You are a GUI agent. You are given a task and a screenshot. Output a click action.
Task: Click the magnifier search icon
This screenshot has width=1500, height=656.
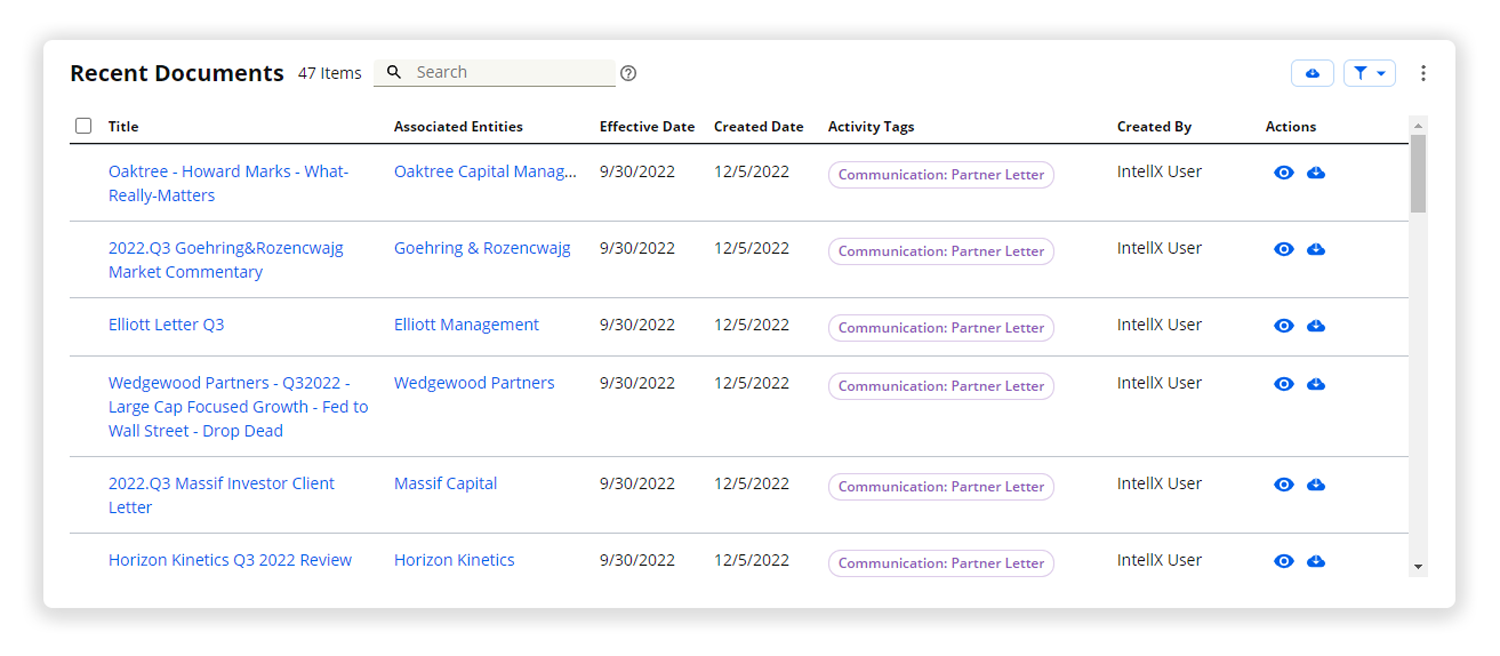tap(394, 72)
